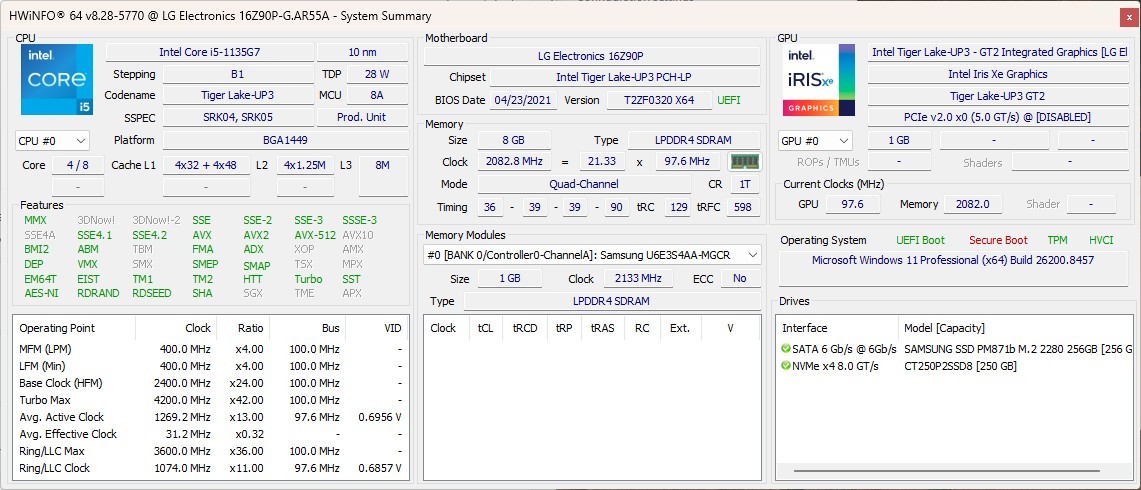The height and width of the screenshot is (490, 1141).
Task: Select the SAMSUNG SSD PM871b drive row
Action: tap(953, 349)
